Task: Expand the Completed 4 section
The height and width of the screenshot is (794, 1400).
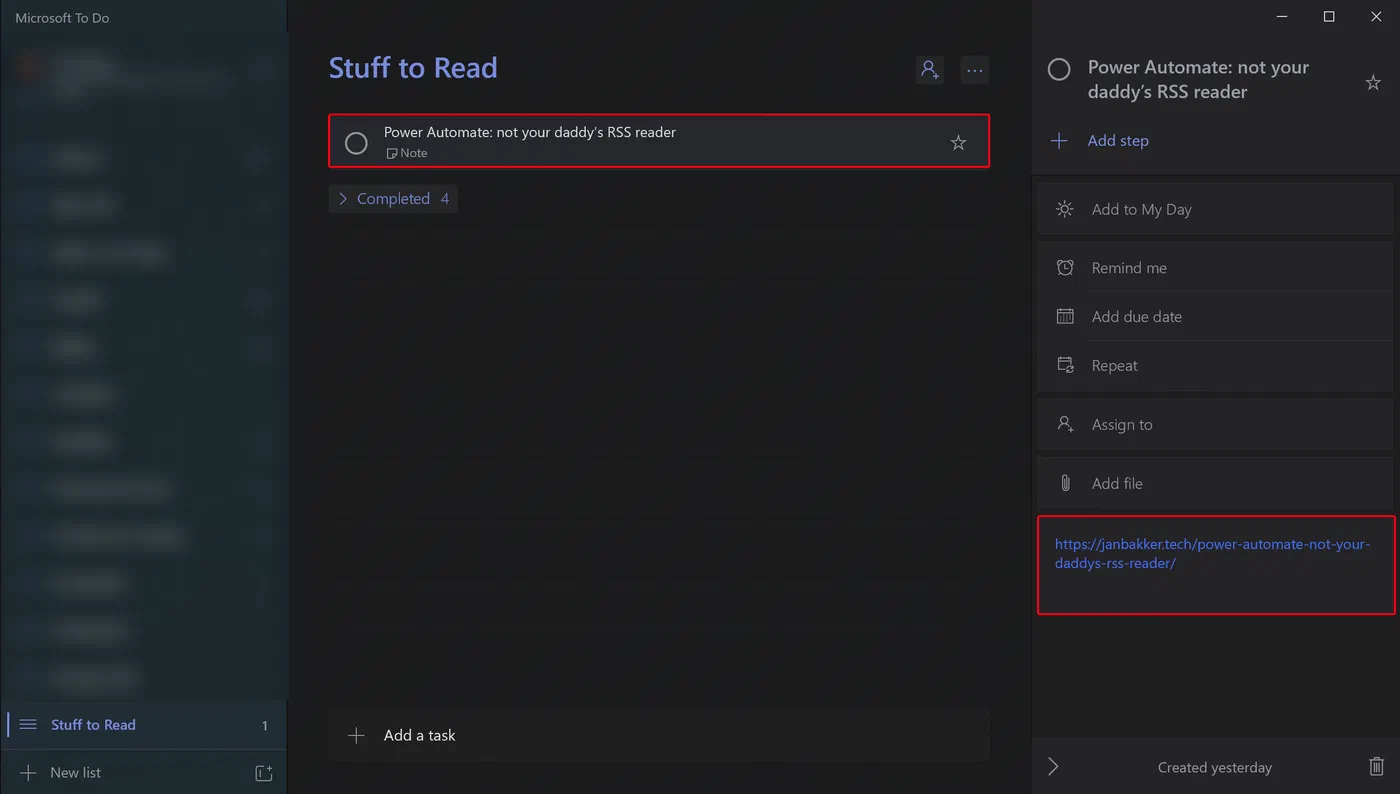Action: (394, 199)
